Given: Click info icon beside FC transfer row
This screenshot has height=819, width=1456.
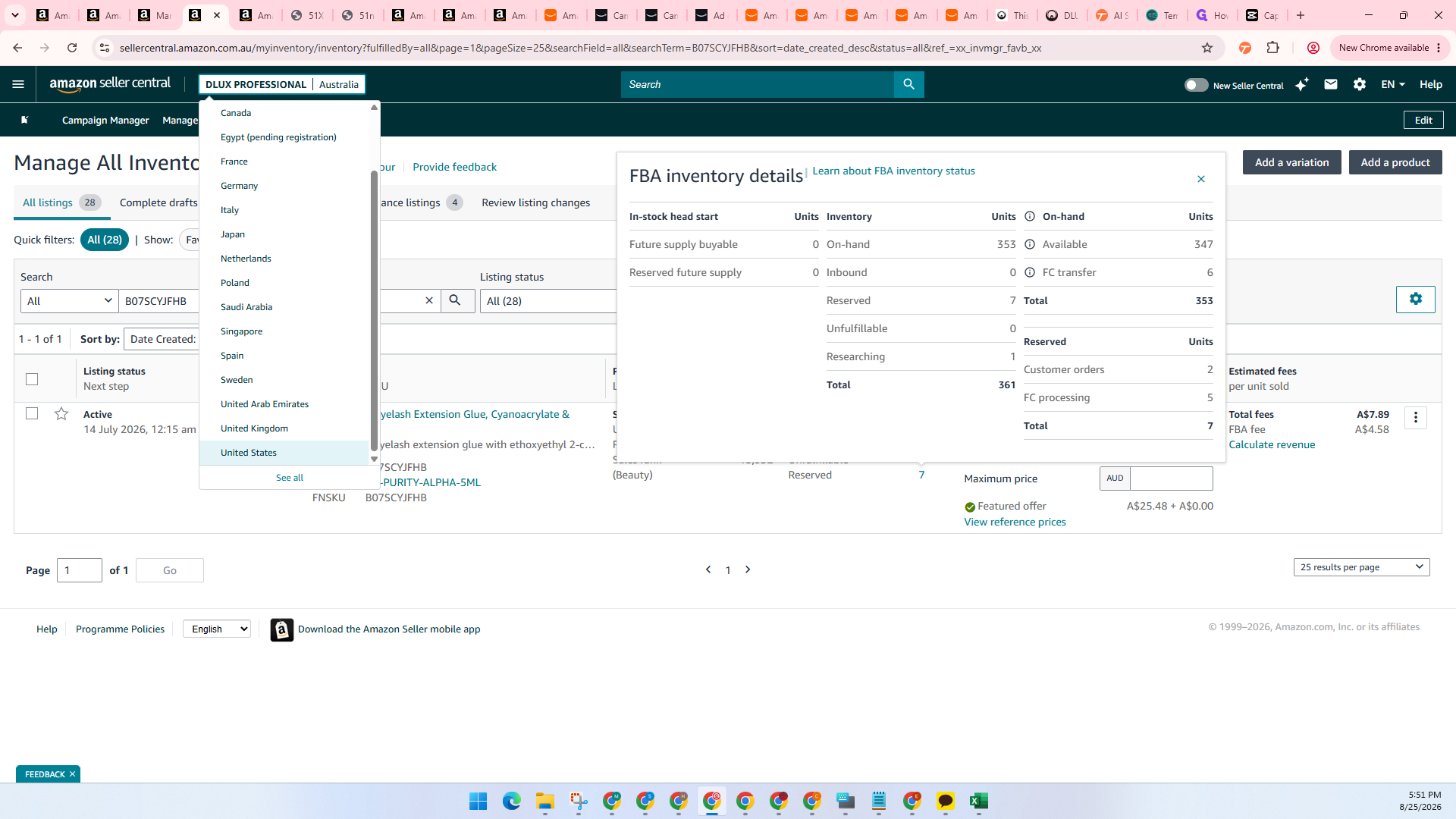Looking at the screenshot, I should (1030, 272).
